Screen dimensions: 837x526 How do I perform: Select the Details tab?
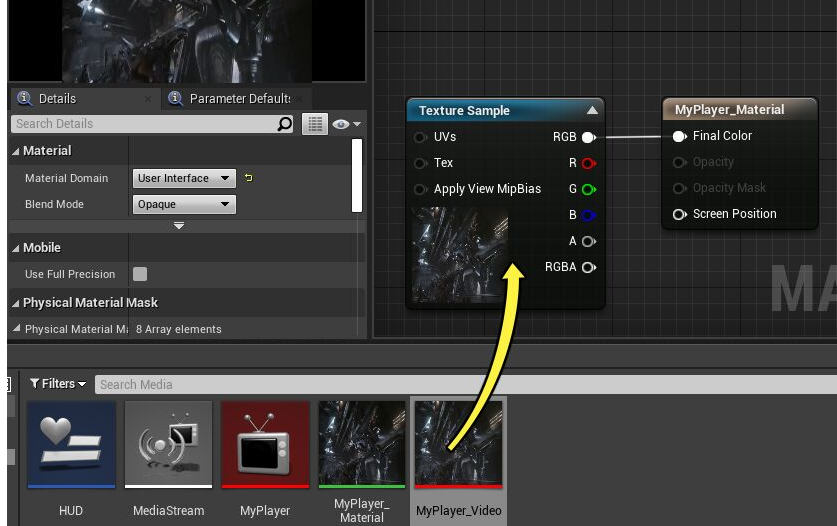pyautogui.click(x=57, y=98)
